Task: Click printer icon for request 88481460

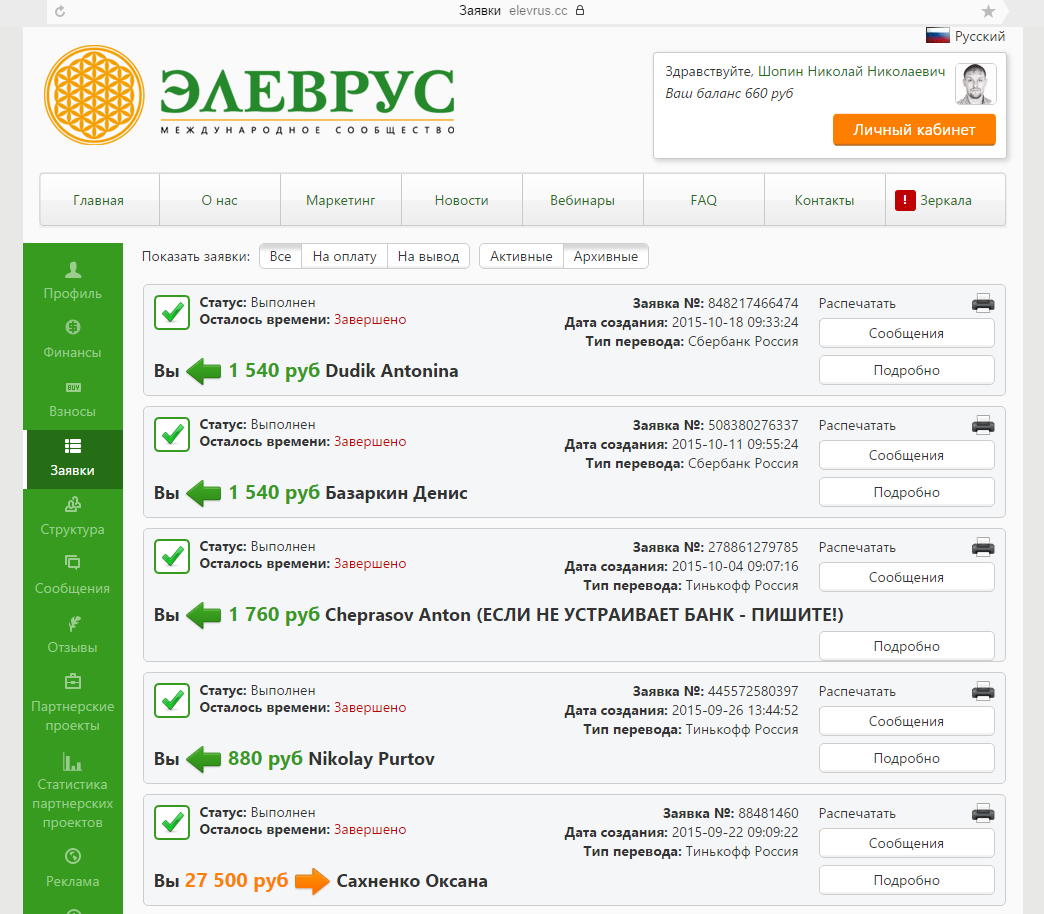Action: [x=983, y=813]
